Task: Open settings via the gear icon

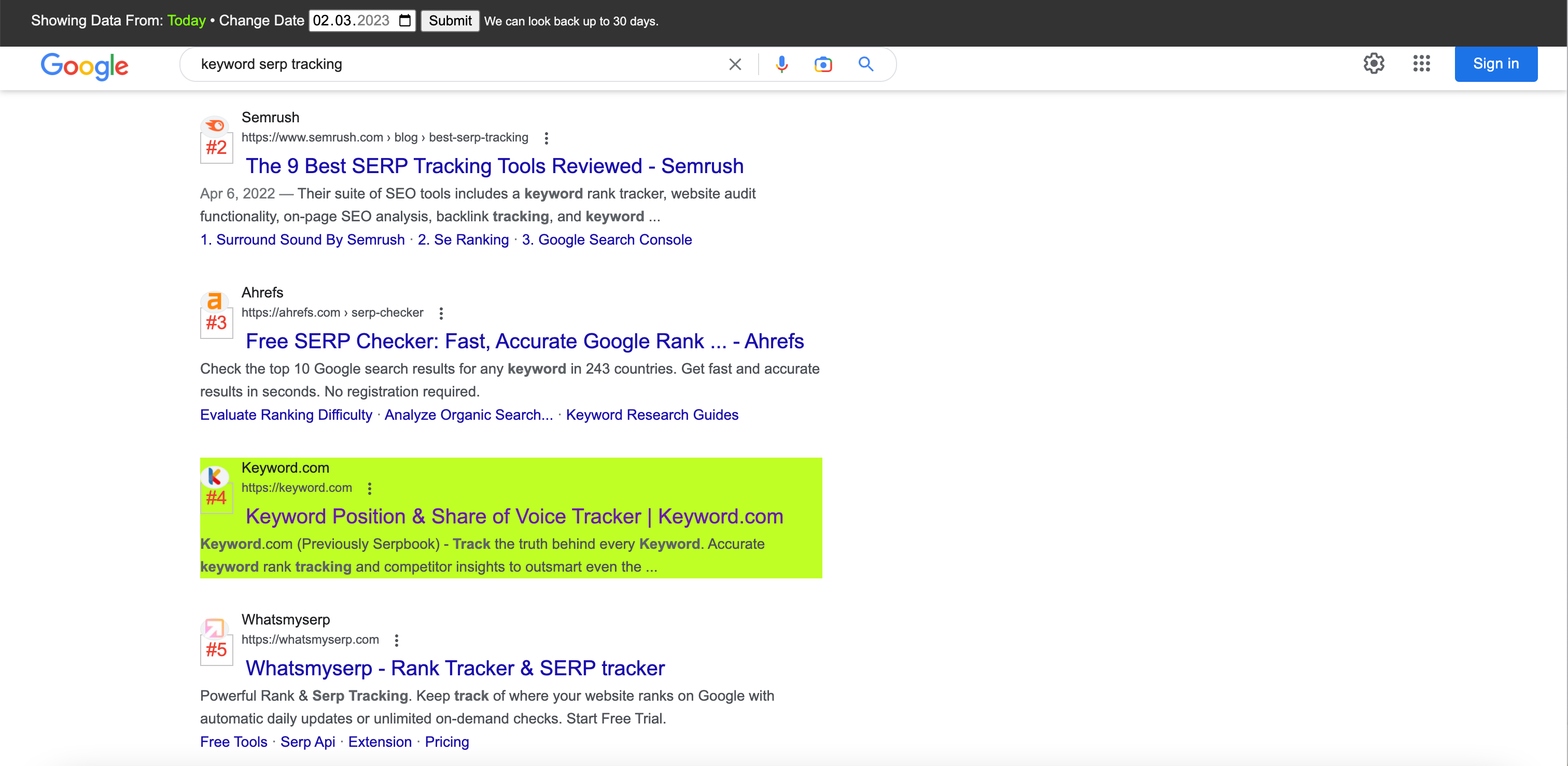Action: pos(1373,63)
